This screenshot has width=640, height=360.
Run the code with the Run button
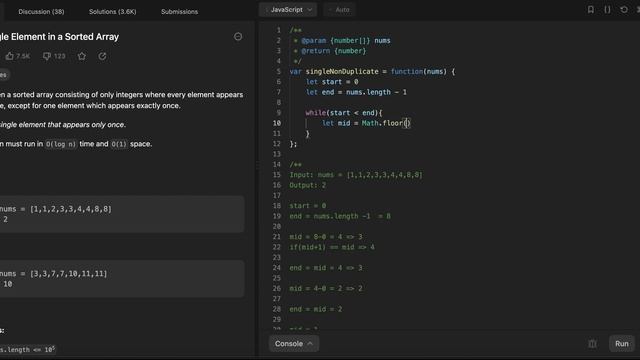point(622,344)
